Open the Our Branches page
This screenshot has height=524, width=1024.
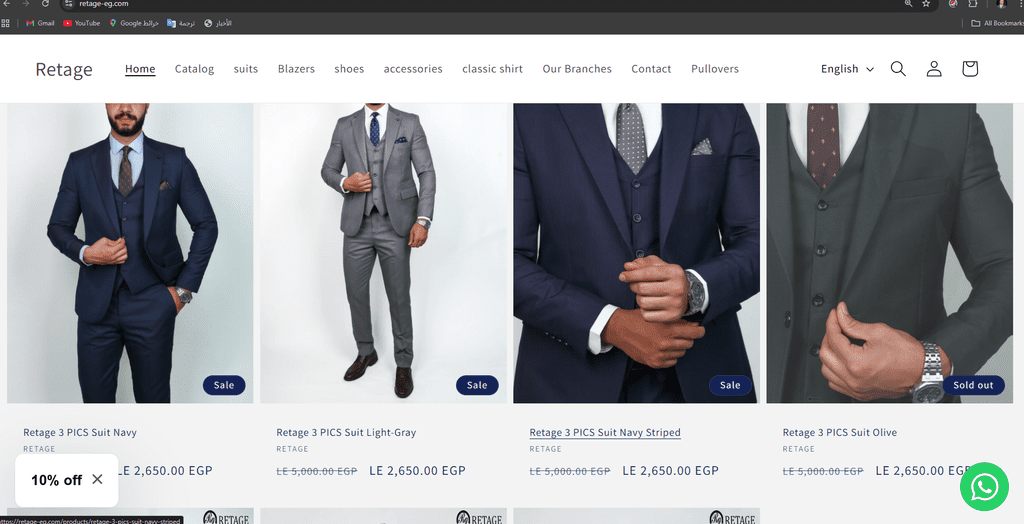click(x=577, y=69)
